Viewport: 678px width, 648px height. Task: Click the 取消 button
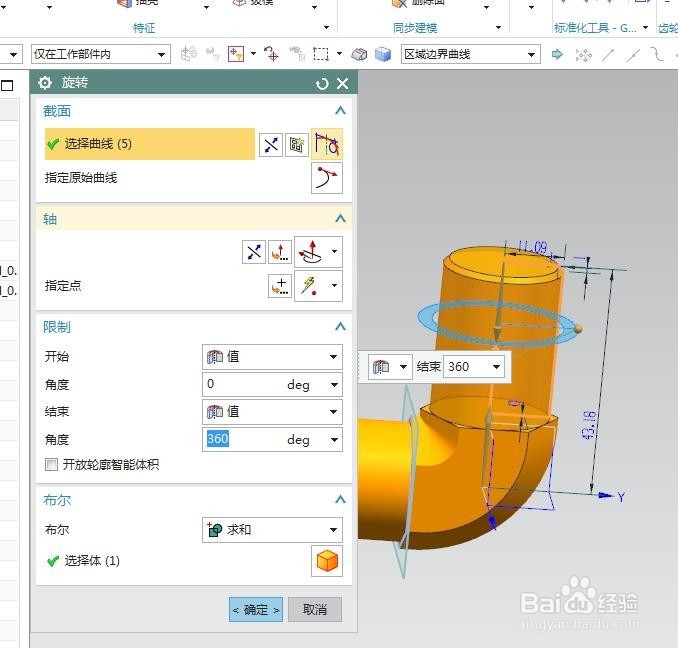(315, 610)
